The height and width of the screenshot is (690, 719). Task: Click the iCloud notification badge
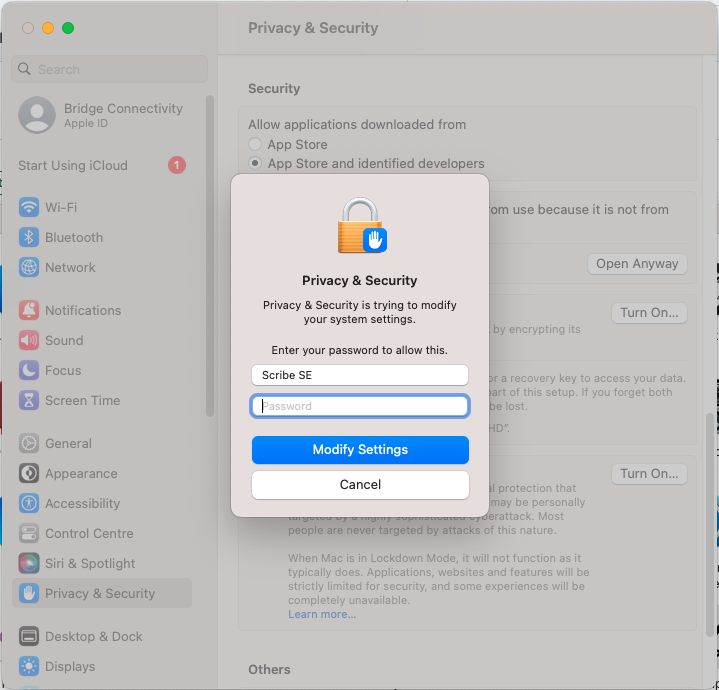click(x=177, y=165)
